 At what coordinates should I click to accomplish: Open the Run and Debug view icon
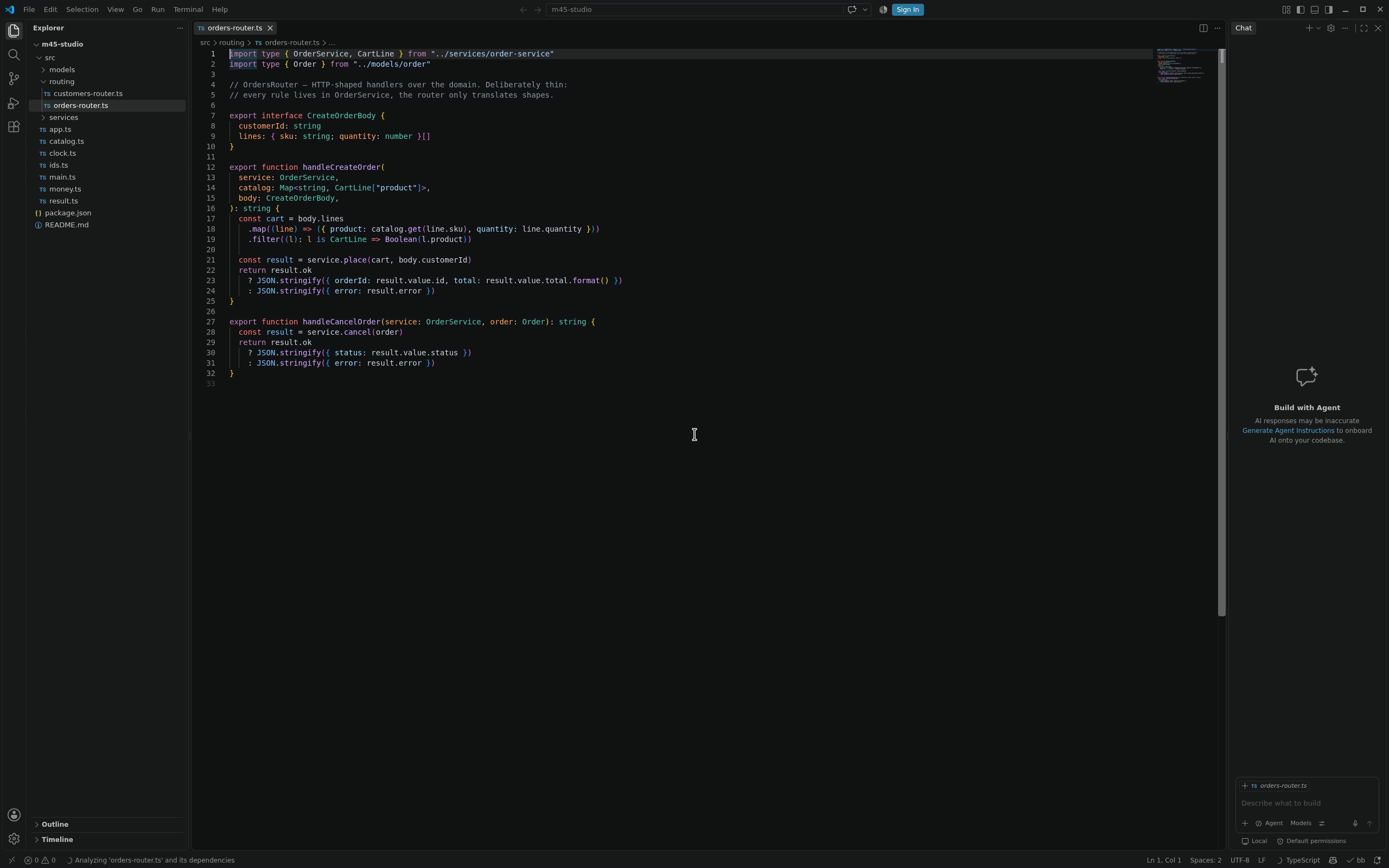pyautogui.click(x=14, y=103)
